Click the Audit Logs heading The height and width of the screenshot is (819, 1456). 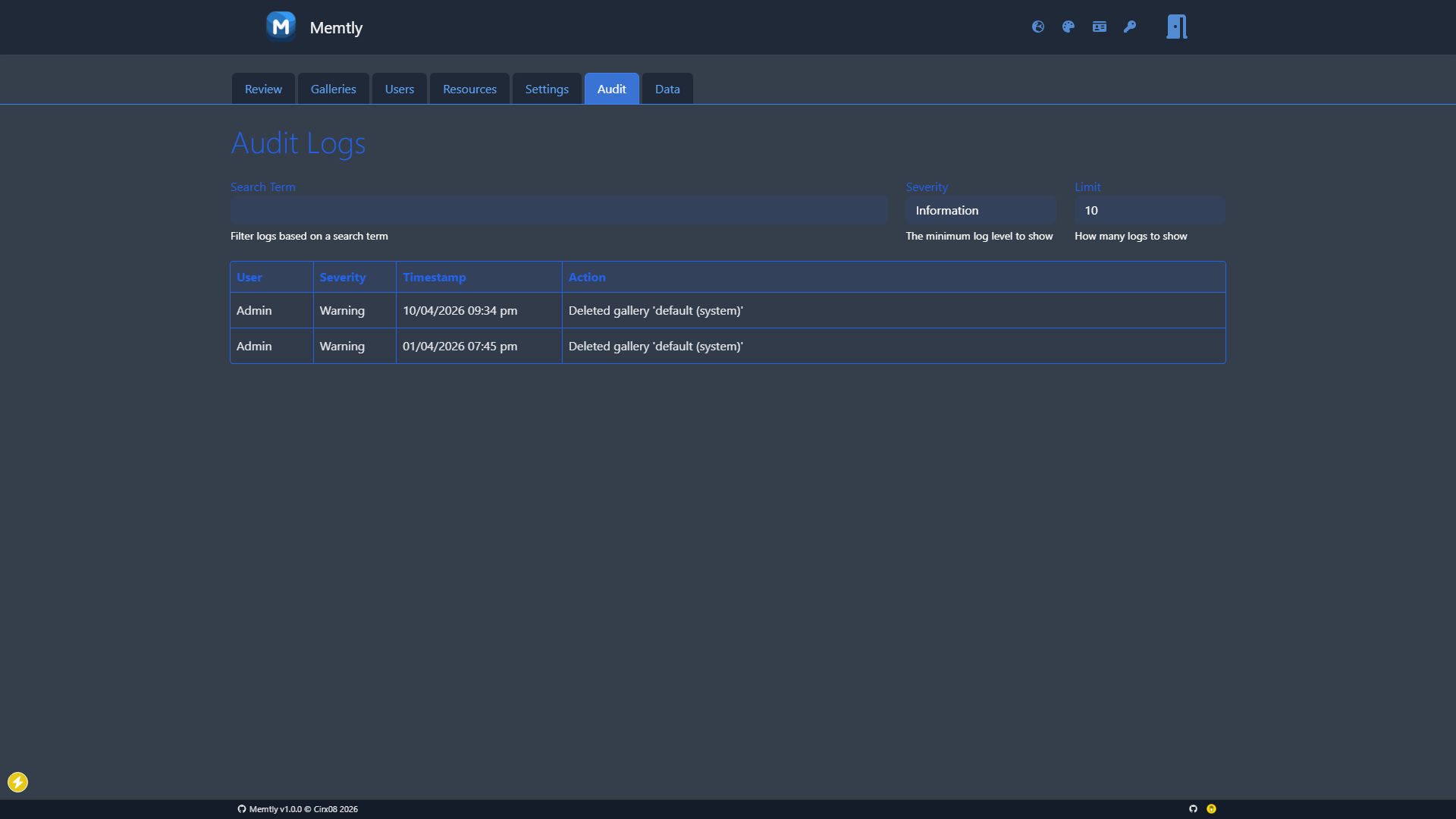298,143
